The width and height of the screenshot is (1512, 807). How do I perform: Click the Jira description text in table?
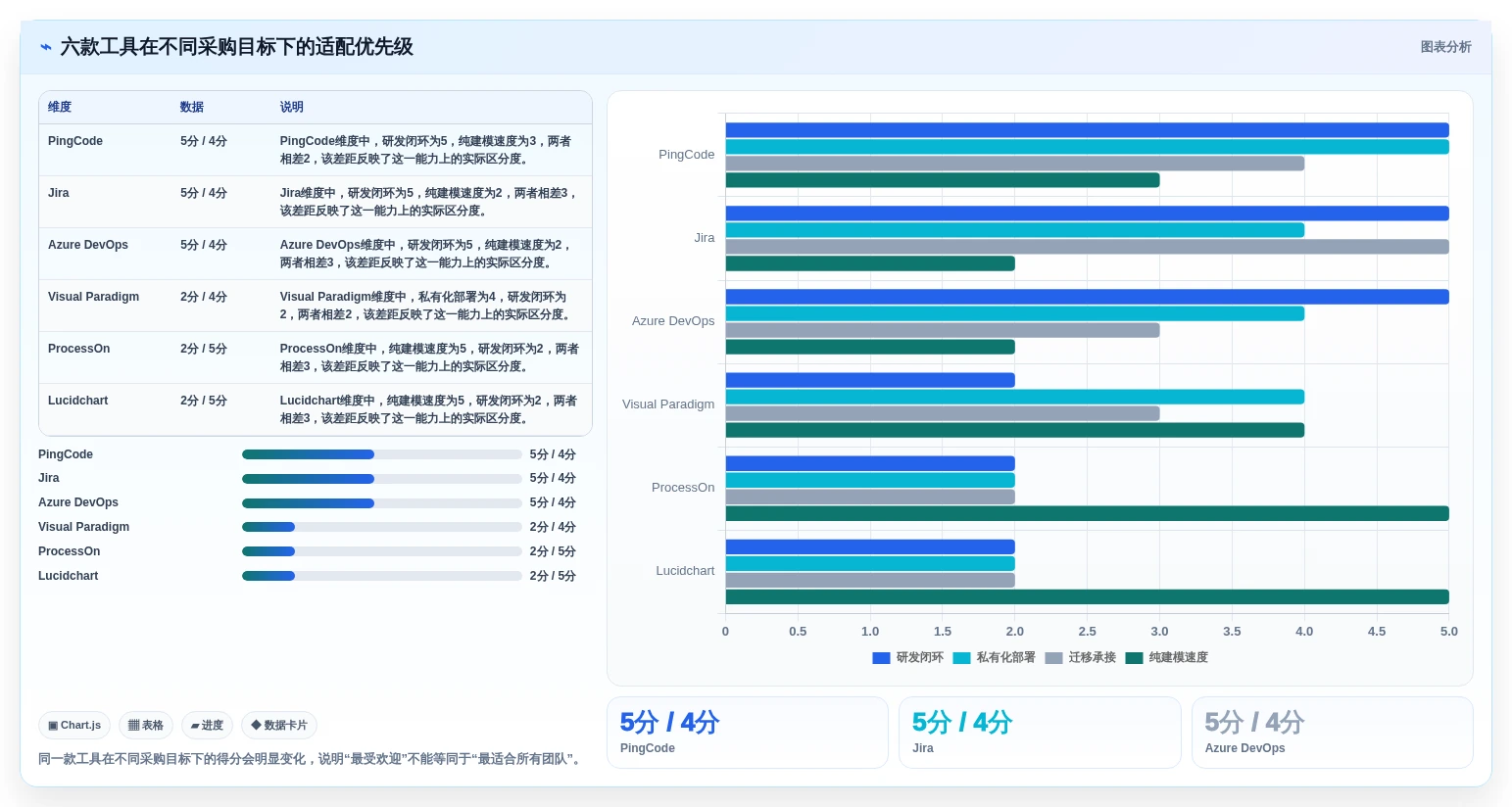click(x=429, y=202)
